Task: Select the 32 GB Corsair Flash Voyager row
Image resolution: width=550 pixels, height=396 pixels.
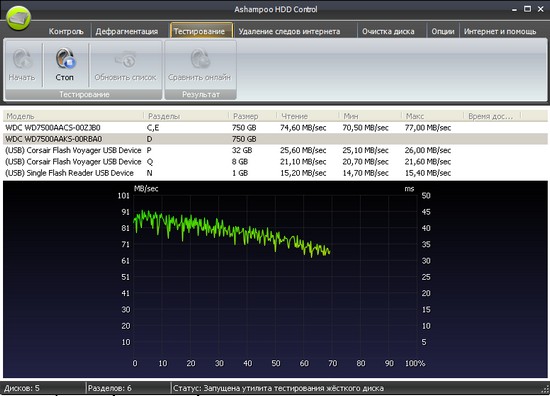Action: point(275,150)
